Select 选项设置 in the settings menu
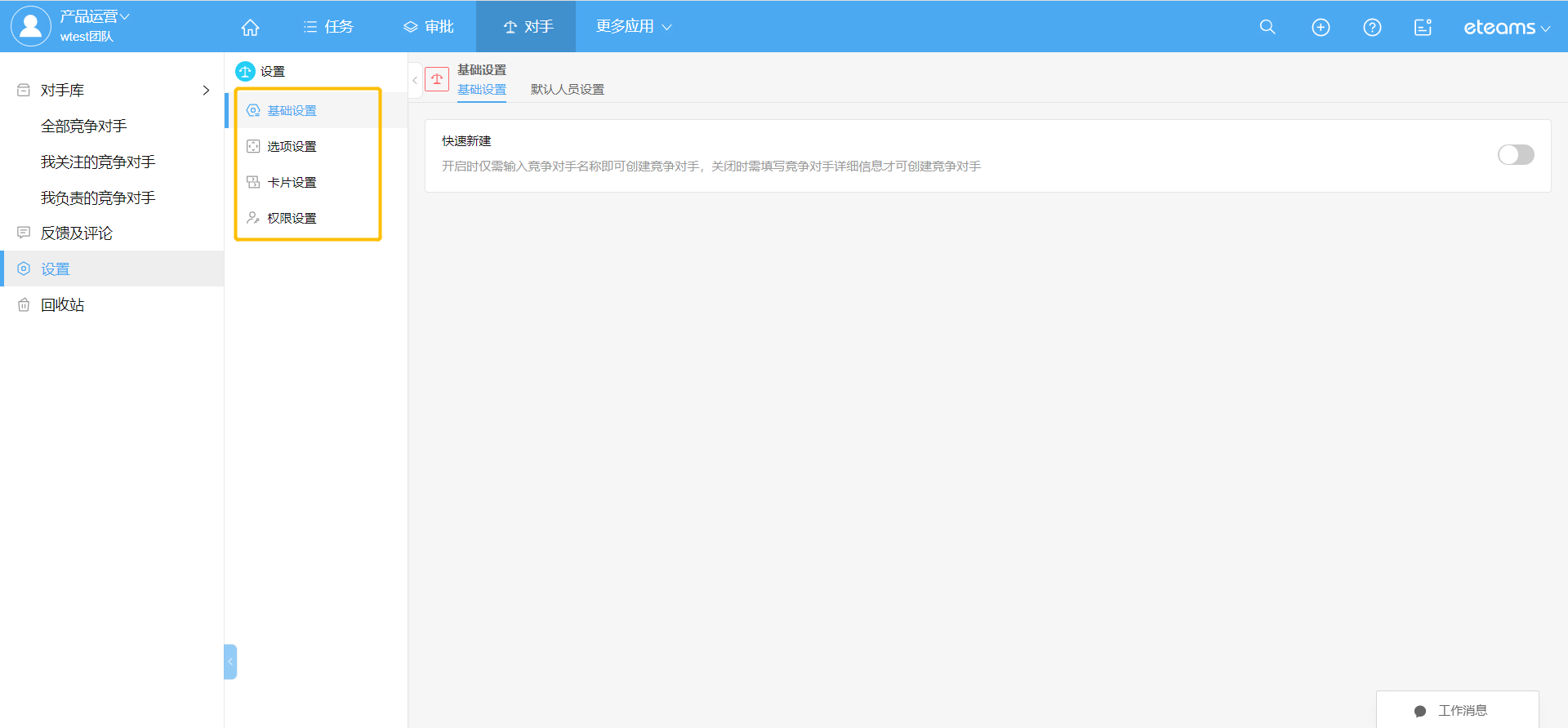This screenshot has height=728, width=1568. point(292,147)
